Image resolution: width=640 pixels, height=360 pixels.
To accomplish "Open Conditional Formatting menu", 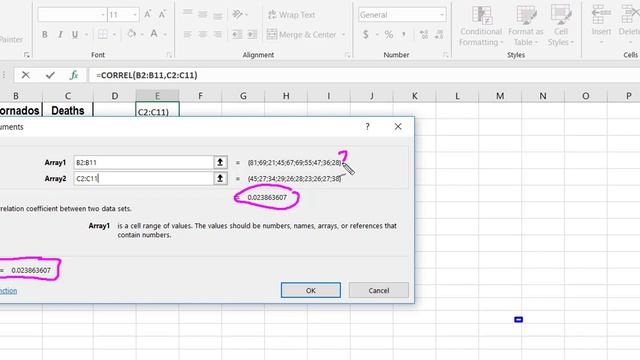I will coord(481,25).
